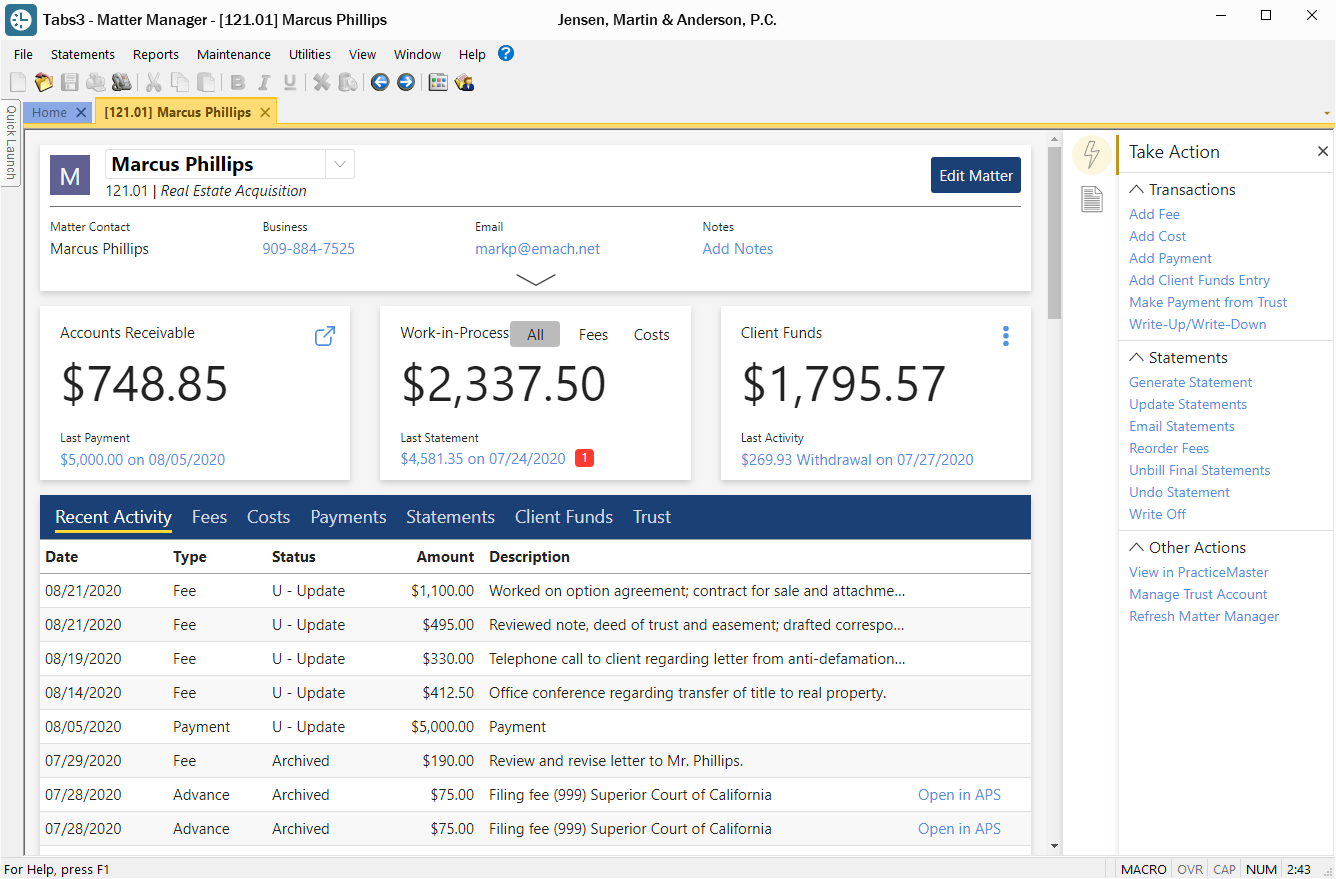Collapse the Statements section
This screenshot has width=1336, height=879.
pyautogui.click(x=1137, y=357)
